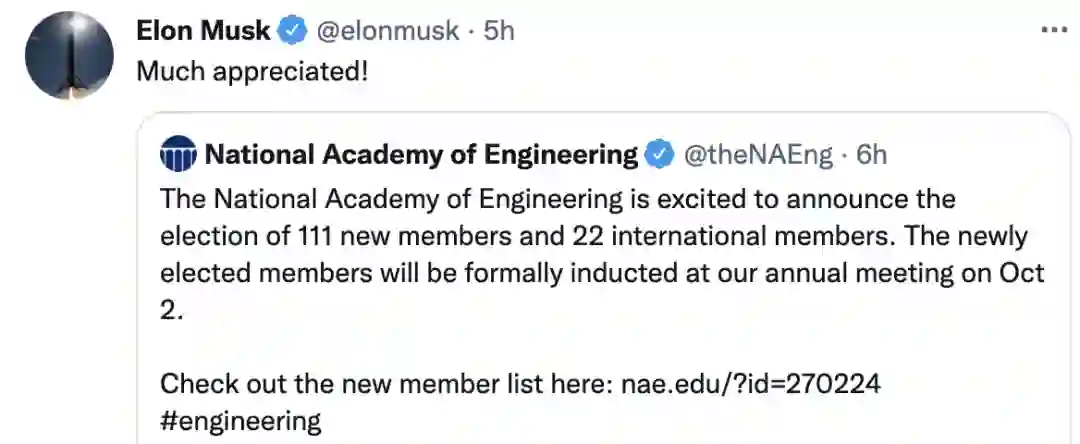
Task: Open the National Academy of Engineering account name
Action: (421, 155)
